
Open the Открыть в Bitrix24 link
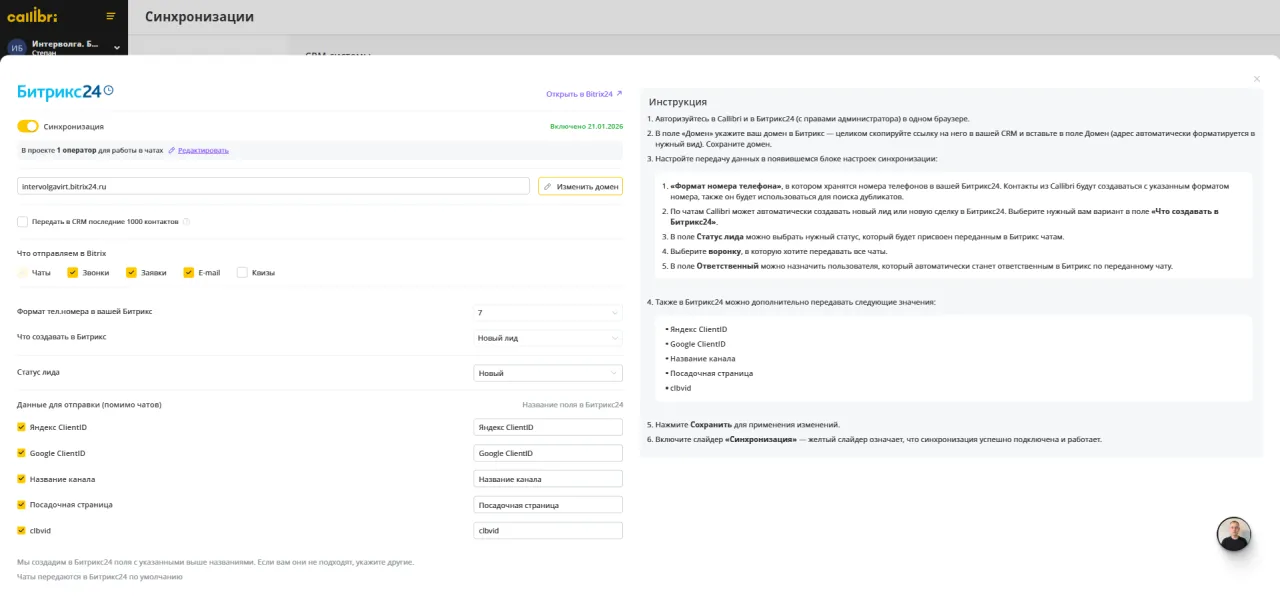[x=583, y=94]
